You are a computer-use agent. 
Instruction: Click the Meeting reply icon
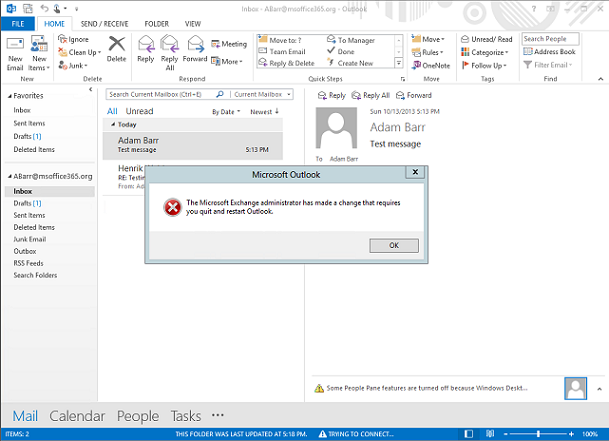click(215, 44)
